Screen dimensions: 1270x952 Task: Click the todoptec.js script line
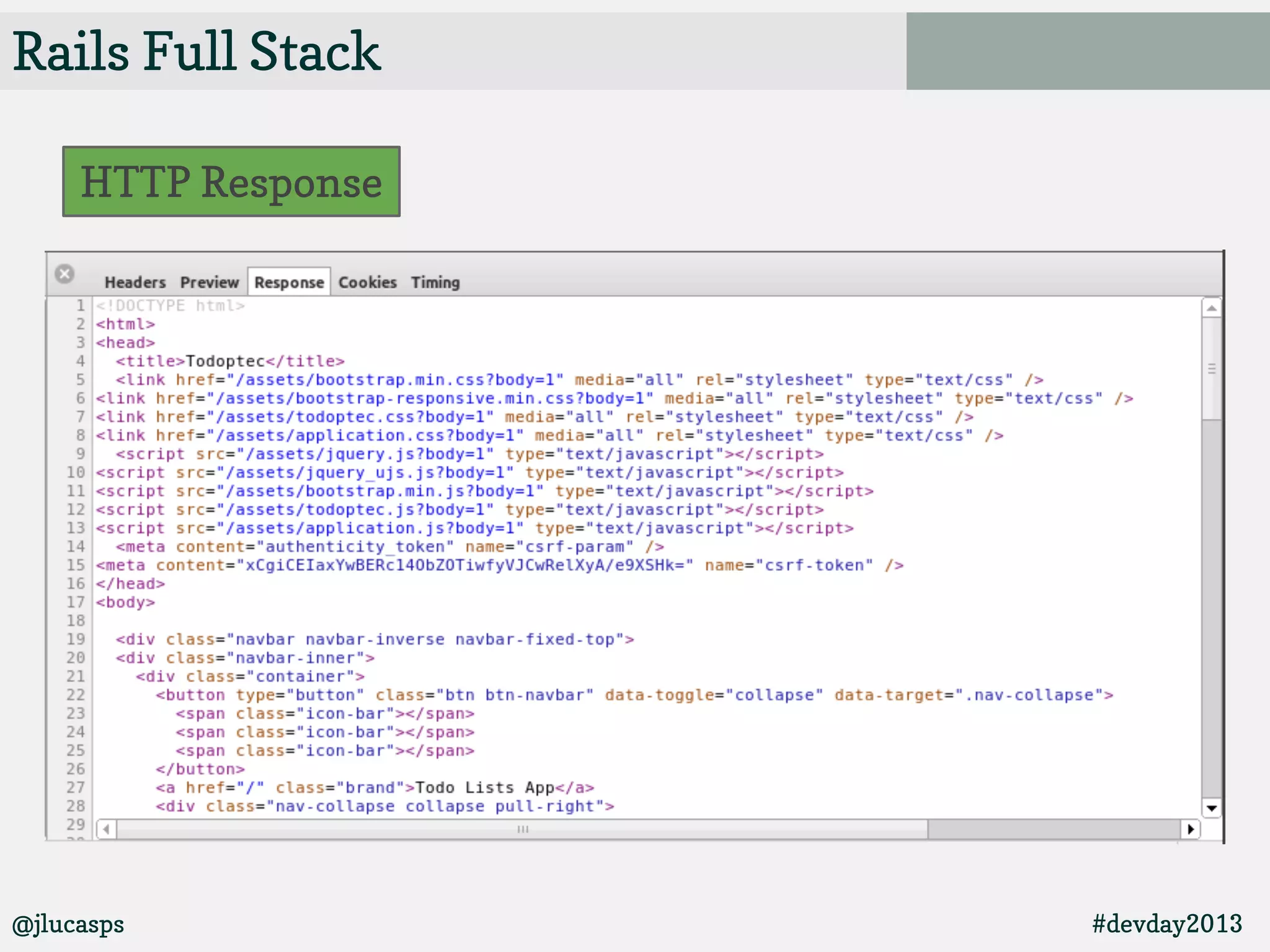tap(460, 510)
